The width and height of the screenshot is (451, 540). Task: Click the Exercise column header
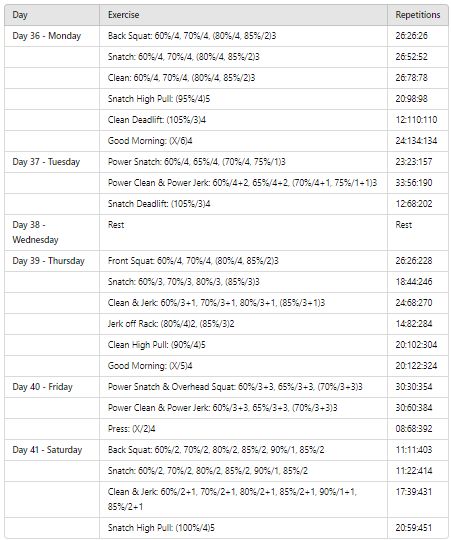243,15
